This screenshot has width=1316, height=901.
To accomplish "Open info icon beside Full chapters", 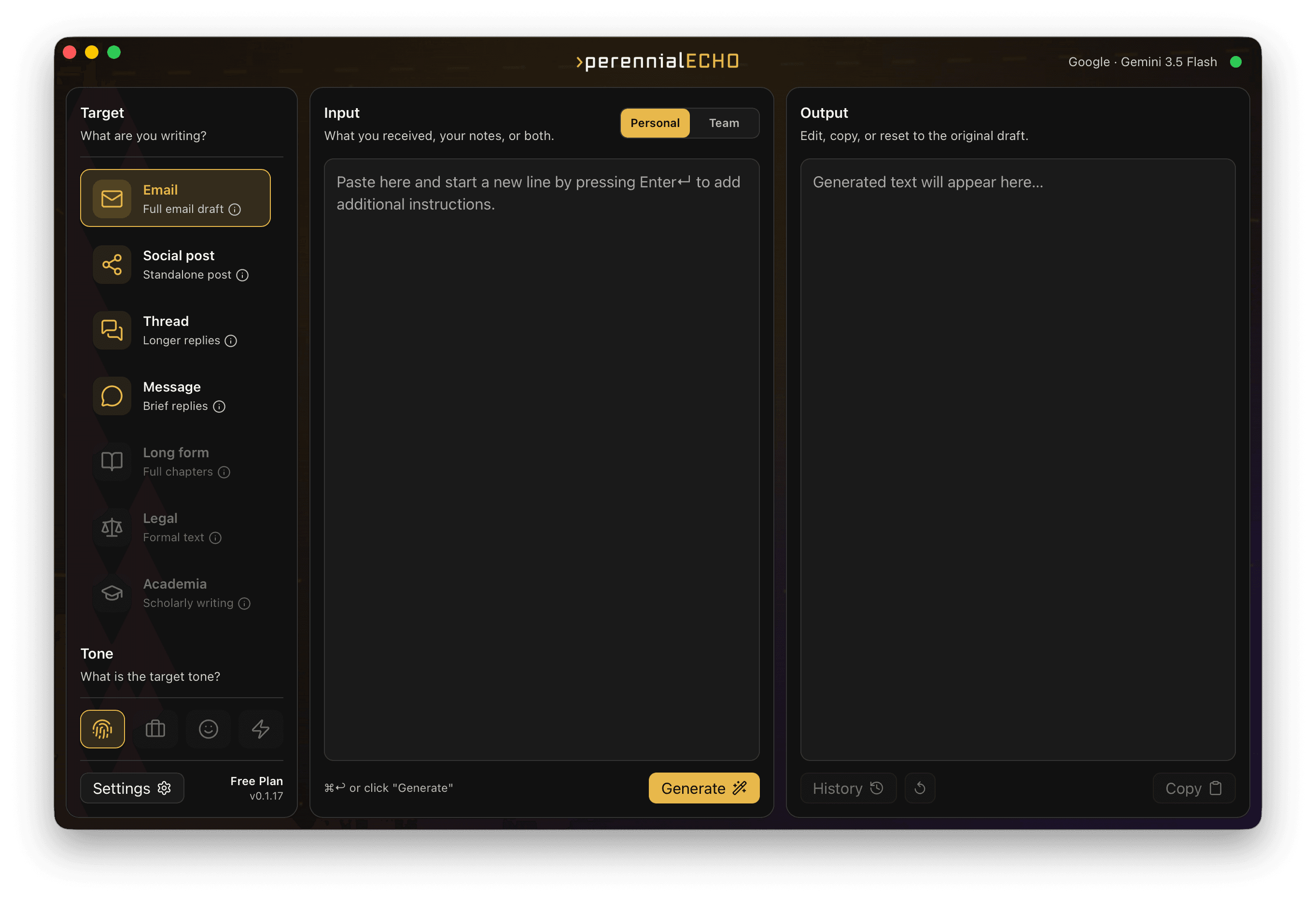I will (224, 472).
